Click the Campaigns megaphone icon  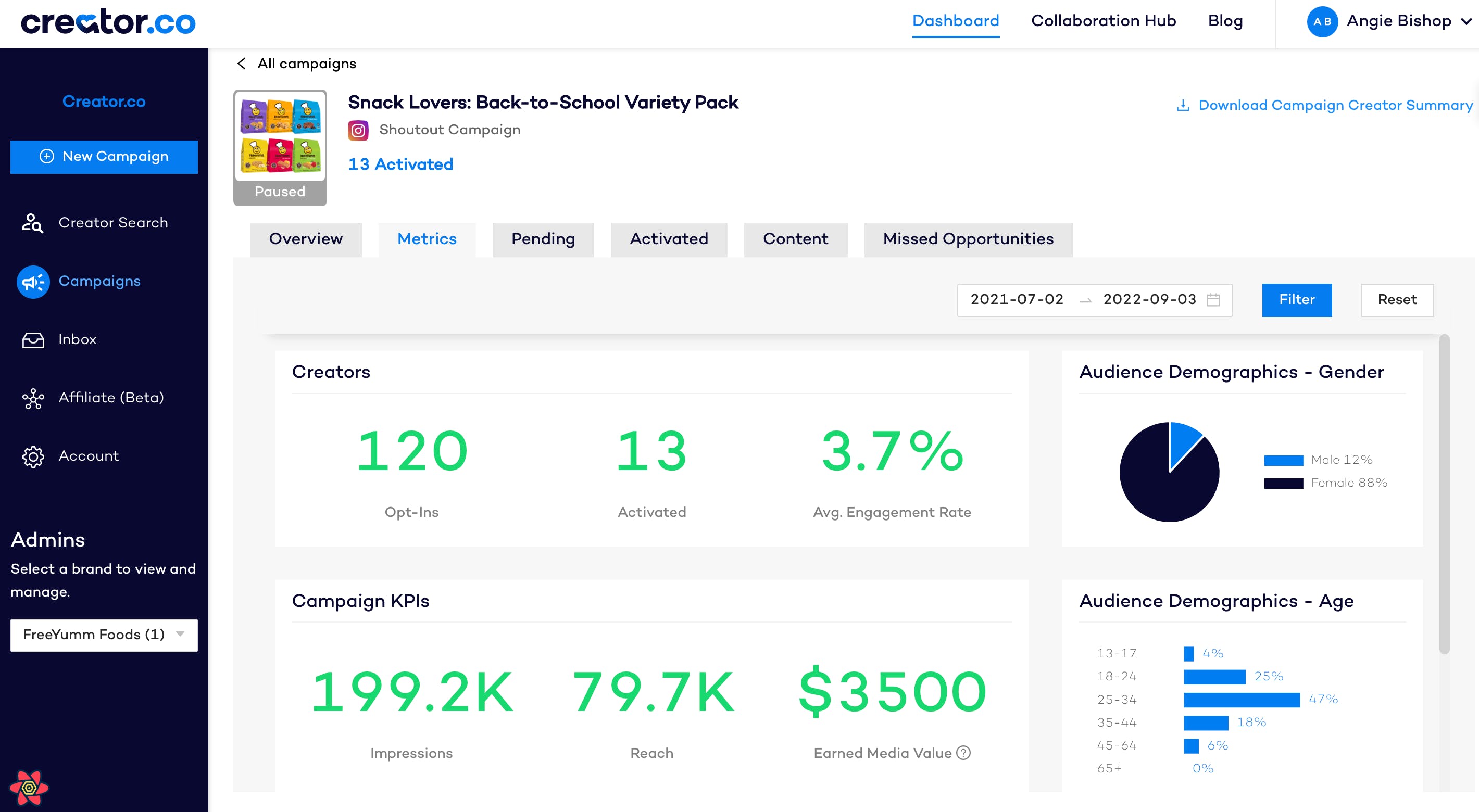click(33, 281)
